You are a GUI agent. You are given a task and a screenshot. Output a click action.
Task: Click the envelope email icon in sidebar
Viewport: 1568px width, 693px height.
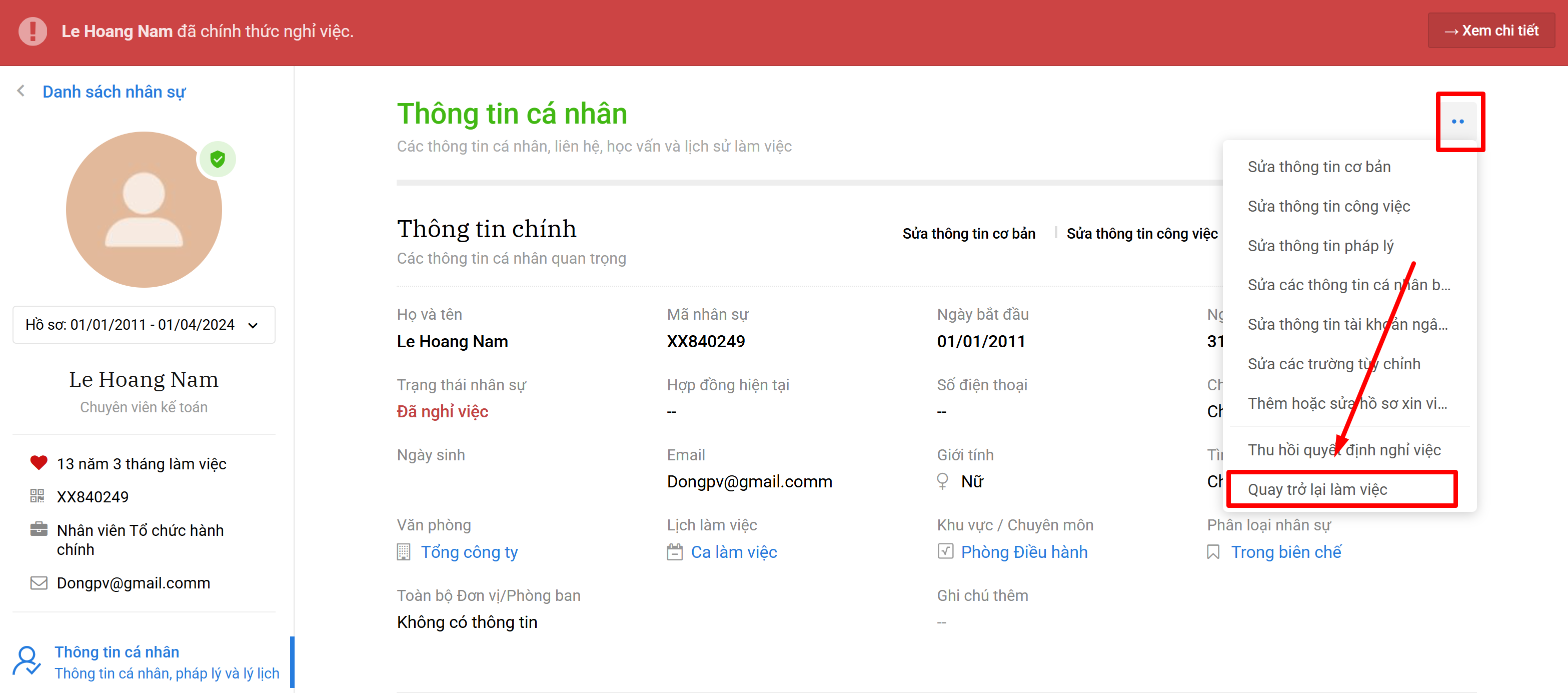[x=39, y=583]
